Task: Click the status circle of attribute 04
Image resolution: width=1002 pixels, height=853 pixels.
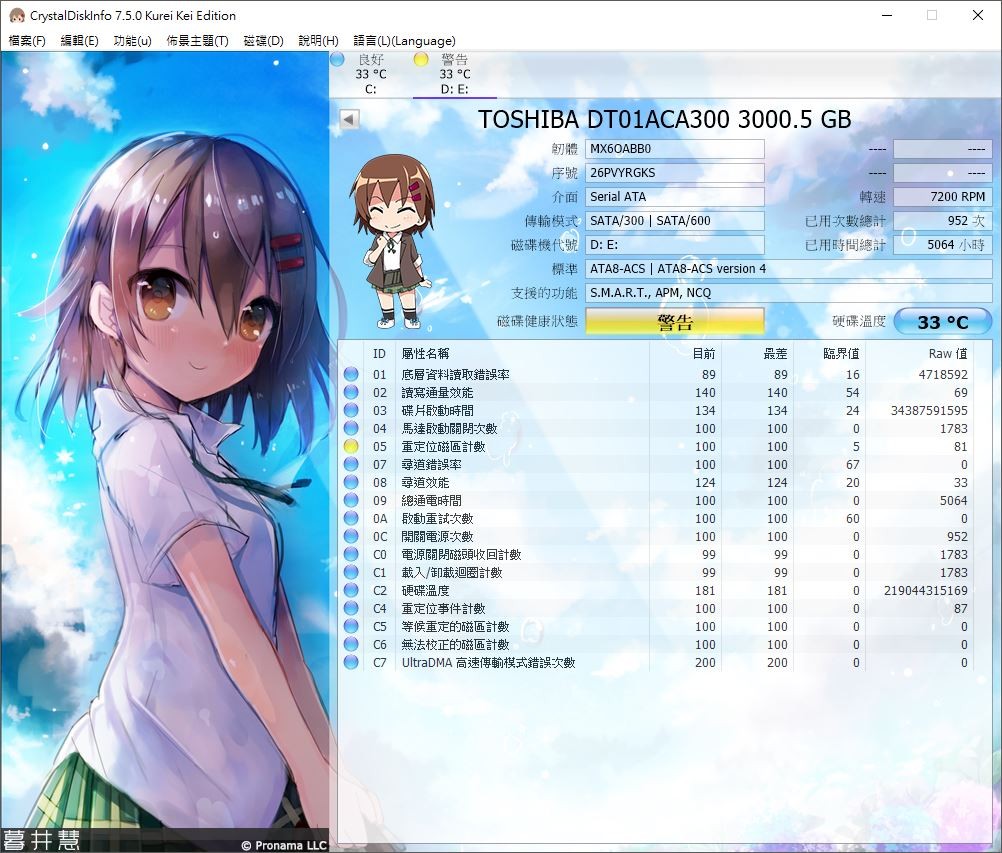Action: [x=351, y=428]
